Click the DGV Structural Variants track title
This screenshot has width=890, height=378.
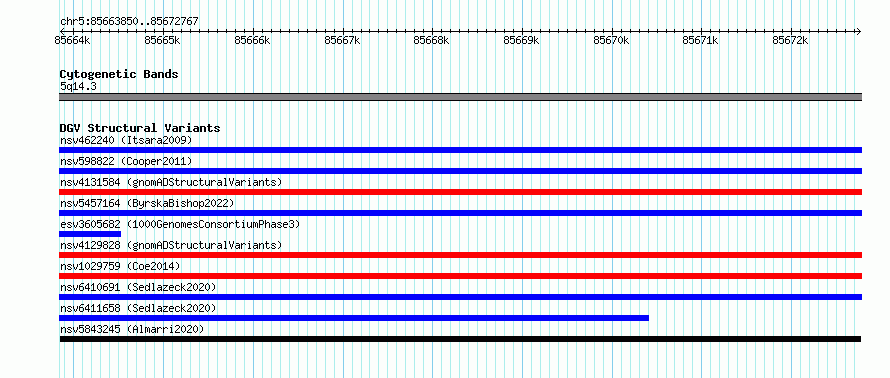point(140,128)
